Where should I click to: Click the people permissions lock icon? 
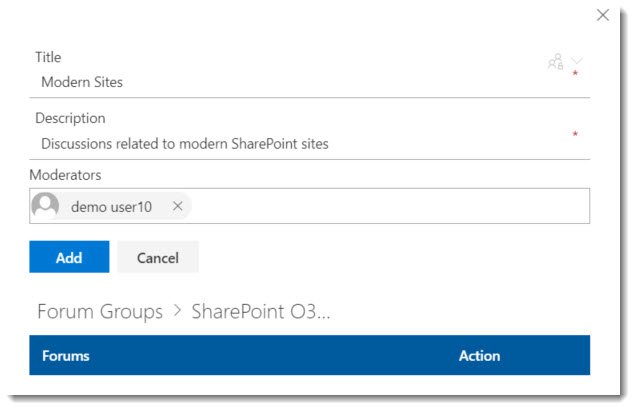(x=556, y=63)
